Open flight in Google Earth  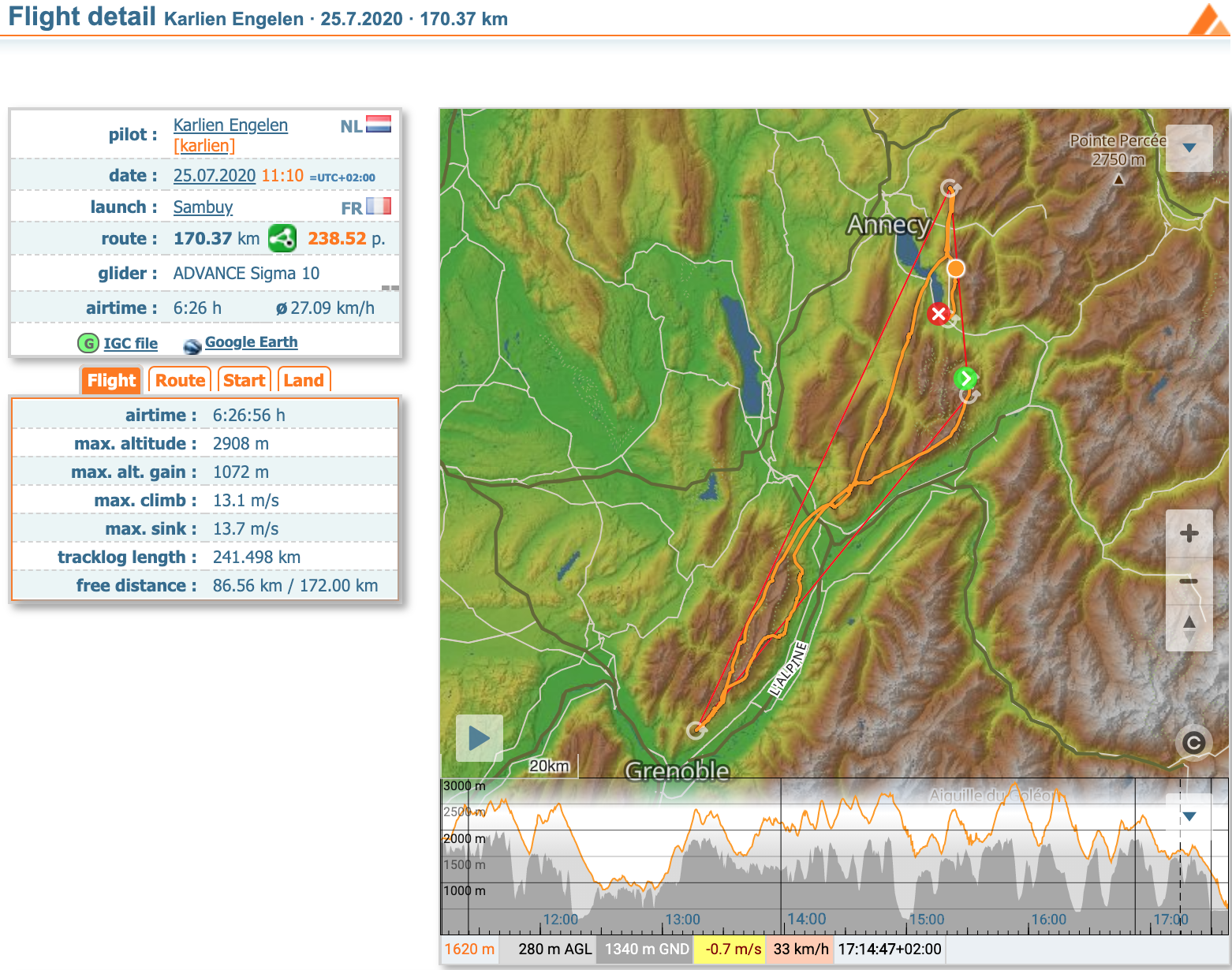(x=251, y=342)
